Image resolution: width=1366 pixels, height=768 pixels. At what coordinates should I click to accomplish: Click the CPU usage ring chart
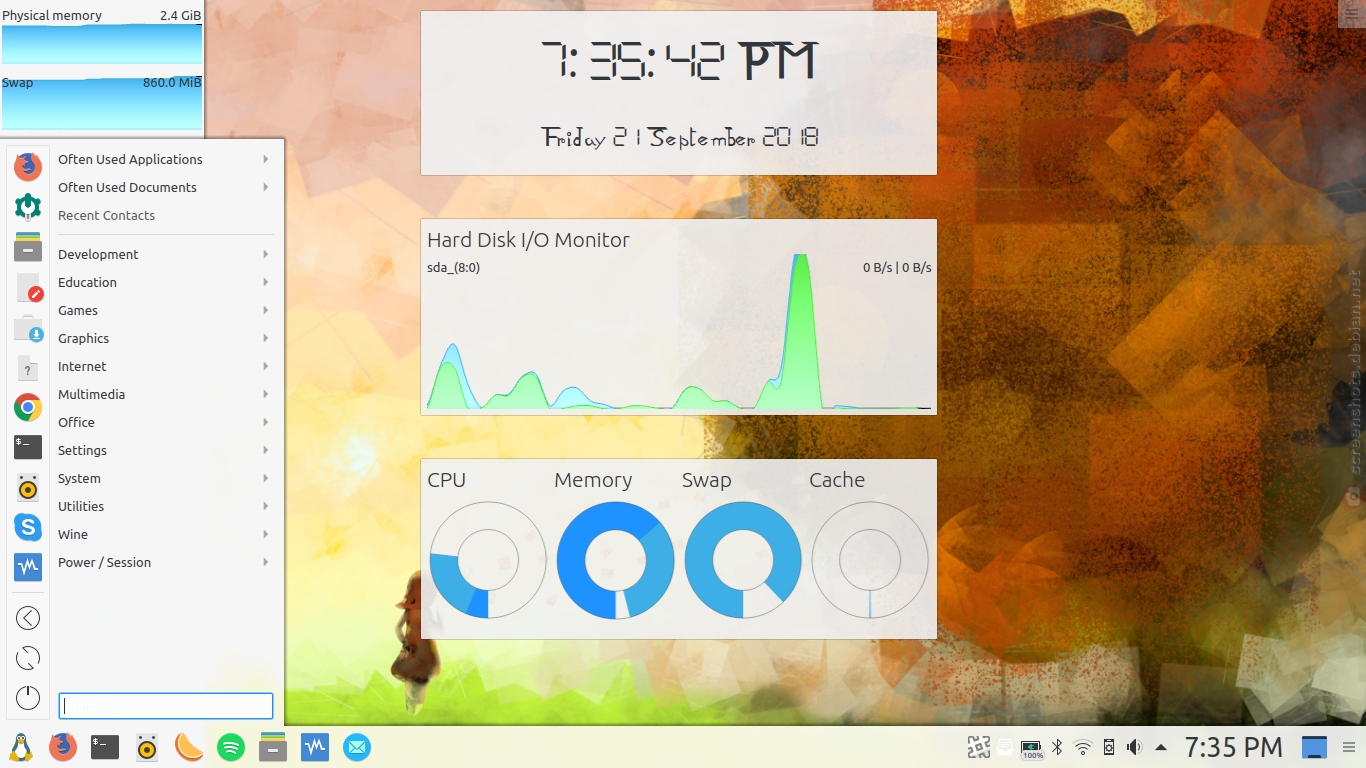[488, 560]
